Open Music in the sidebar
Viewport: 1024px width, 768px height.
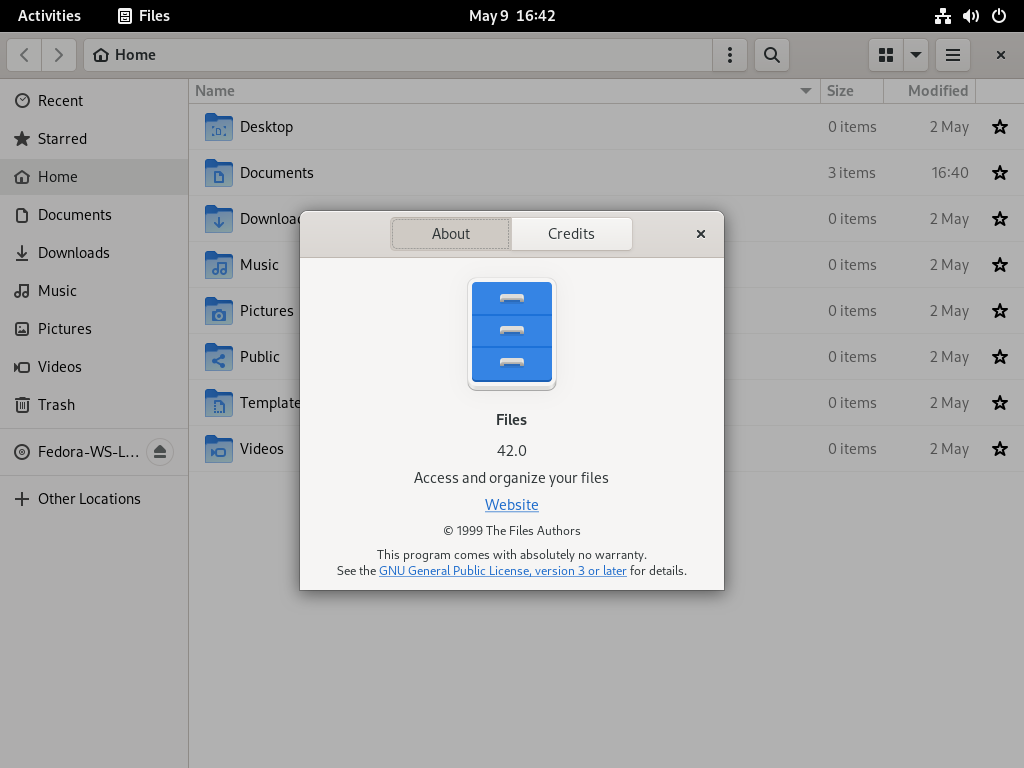point(94,291)
